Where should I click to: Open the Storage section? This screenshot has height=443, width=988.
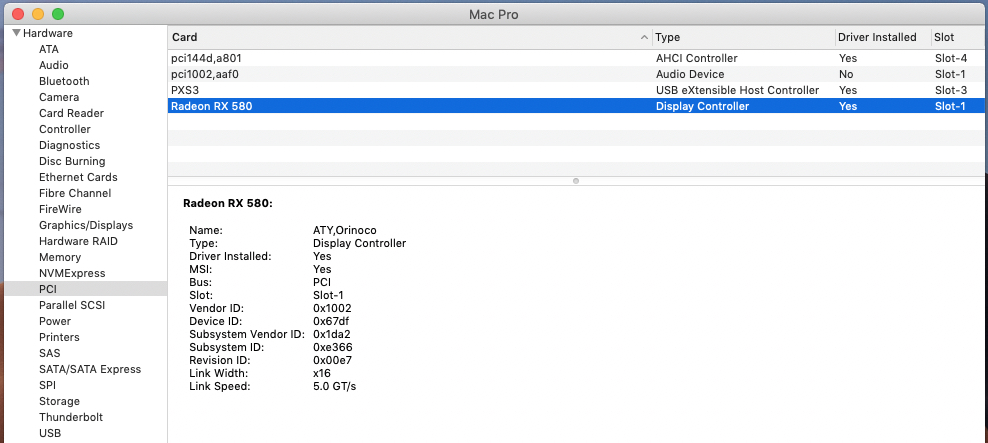59,401
